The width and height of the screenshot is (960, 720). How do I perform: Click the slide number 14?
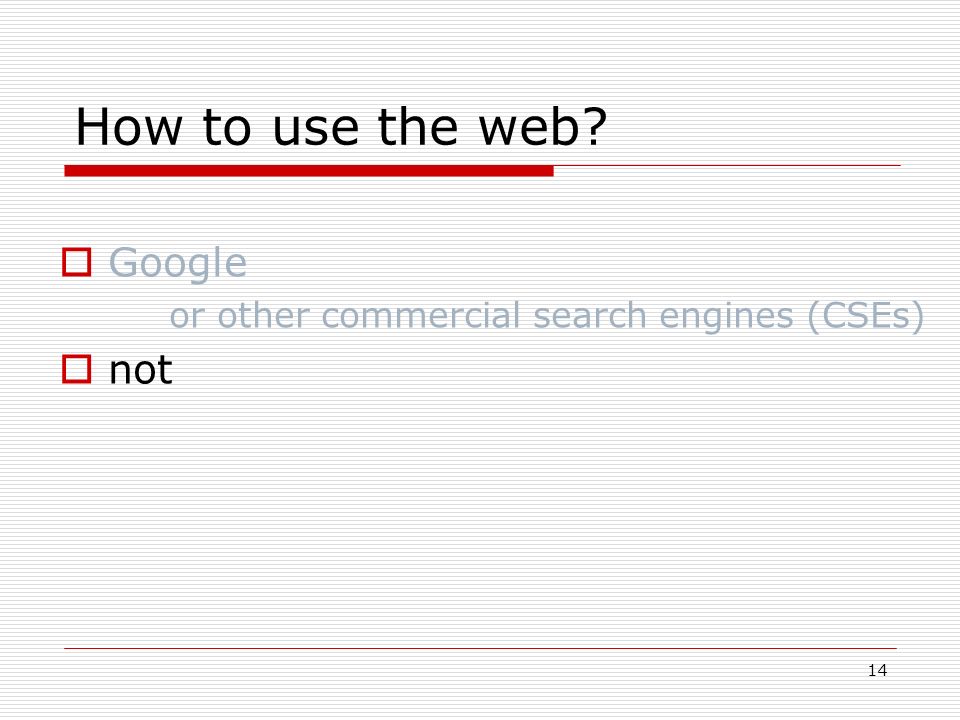click(877, 670)
